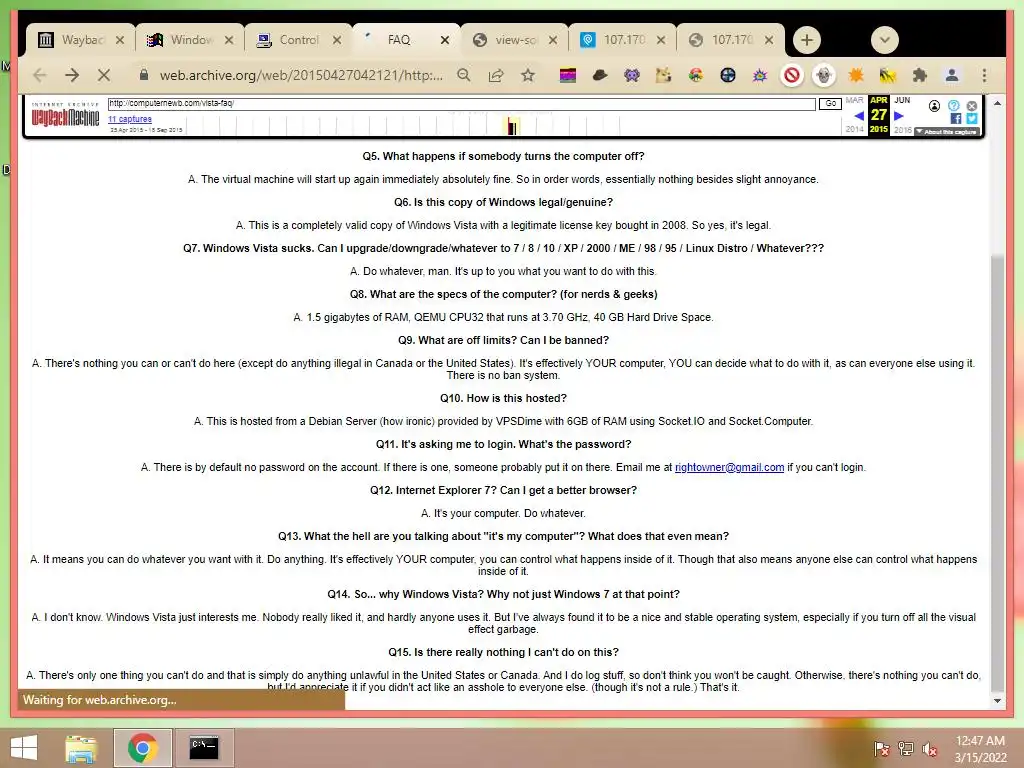Click the Q10 How is this hosted heading

504,398
